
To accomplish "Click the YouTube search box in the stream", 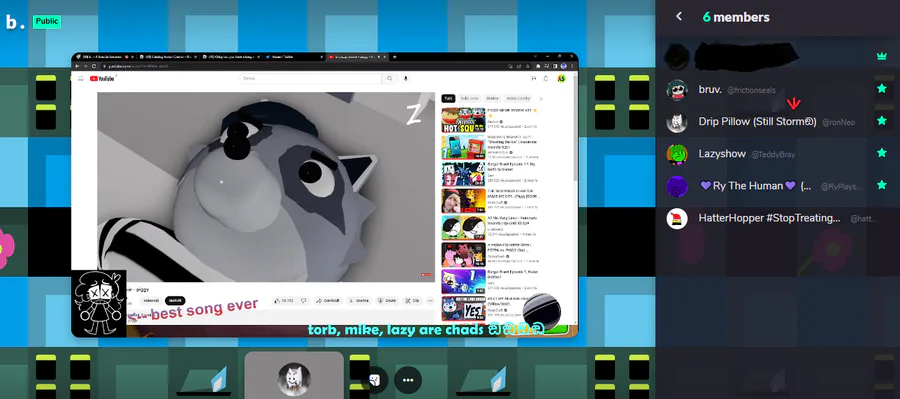I will click(x=311, y=79).
